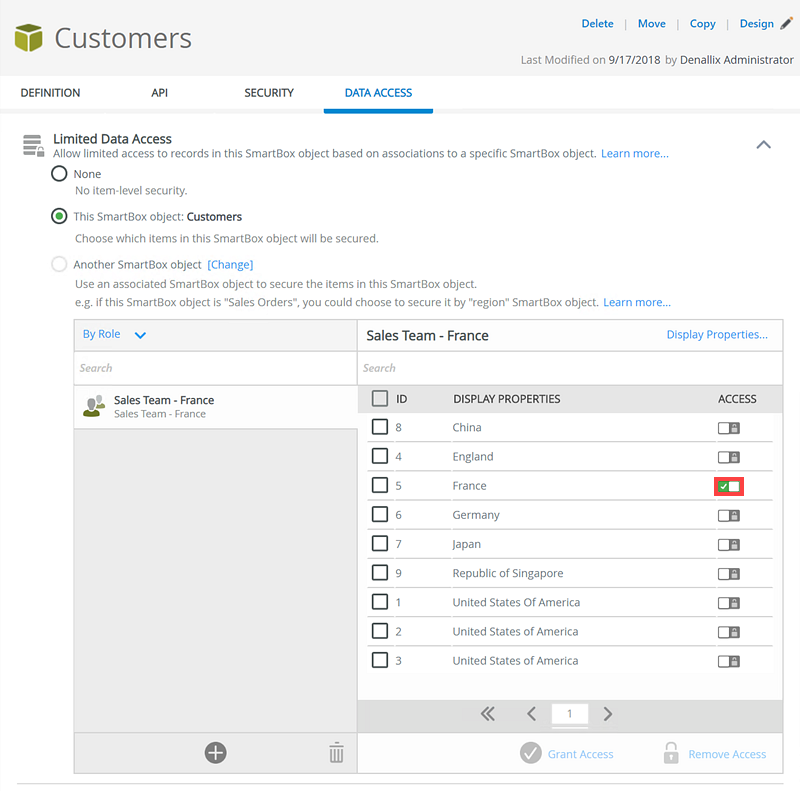
Task: Collapse the Limited Data Access section
Action: (x=763, y=145)
